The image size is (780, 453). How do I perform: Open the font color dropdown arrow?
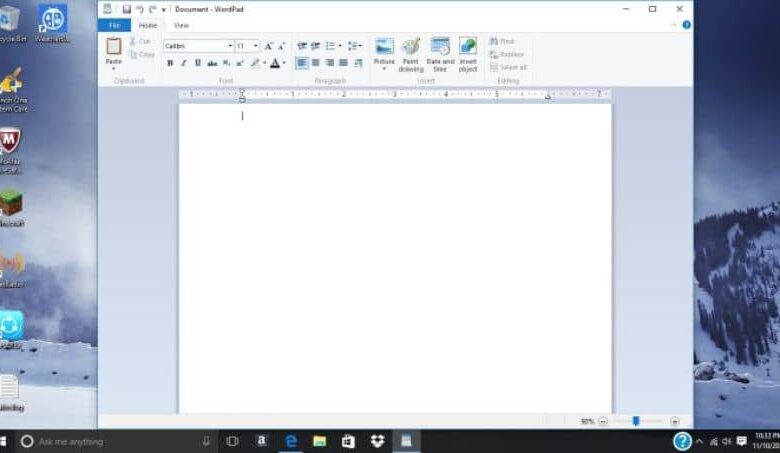[x=284, y=63]
